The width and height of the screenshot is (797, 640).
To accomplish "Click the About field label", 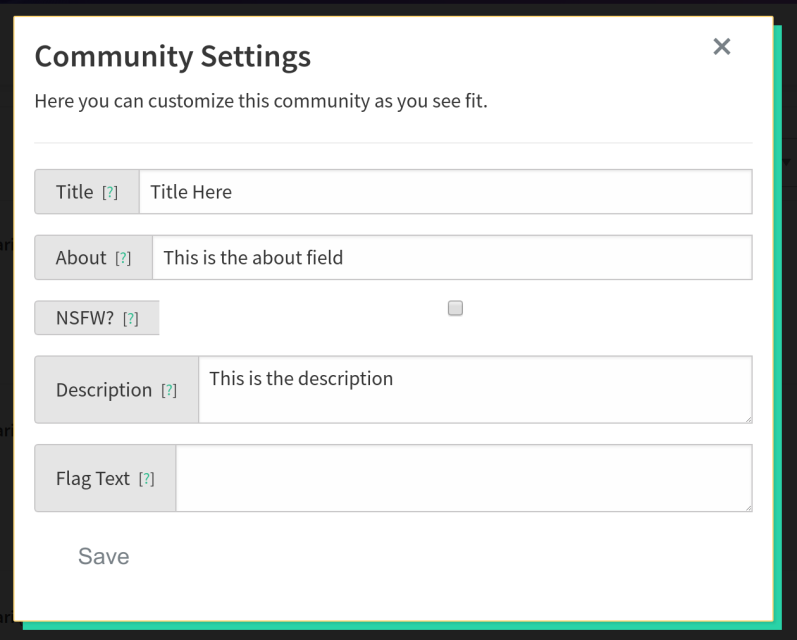I will coord(81,258).
